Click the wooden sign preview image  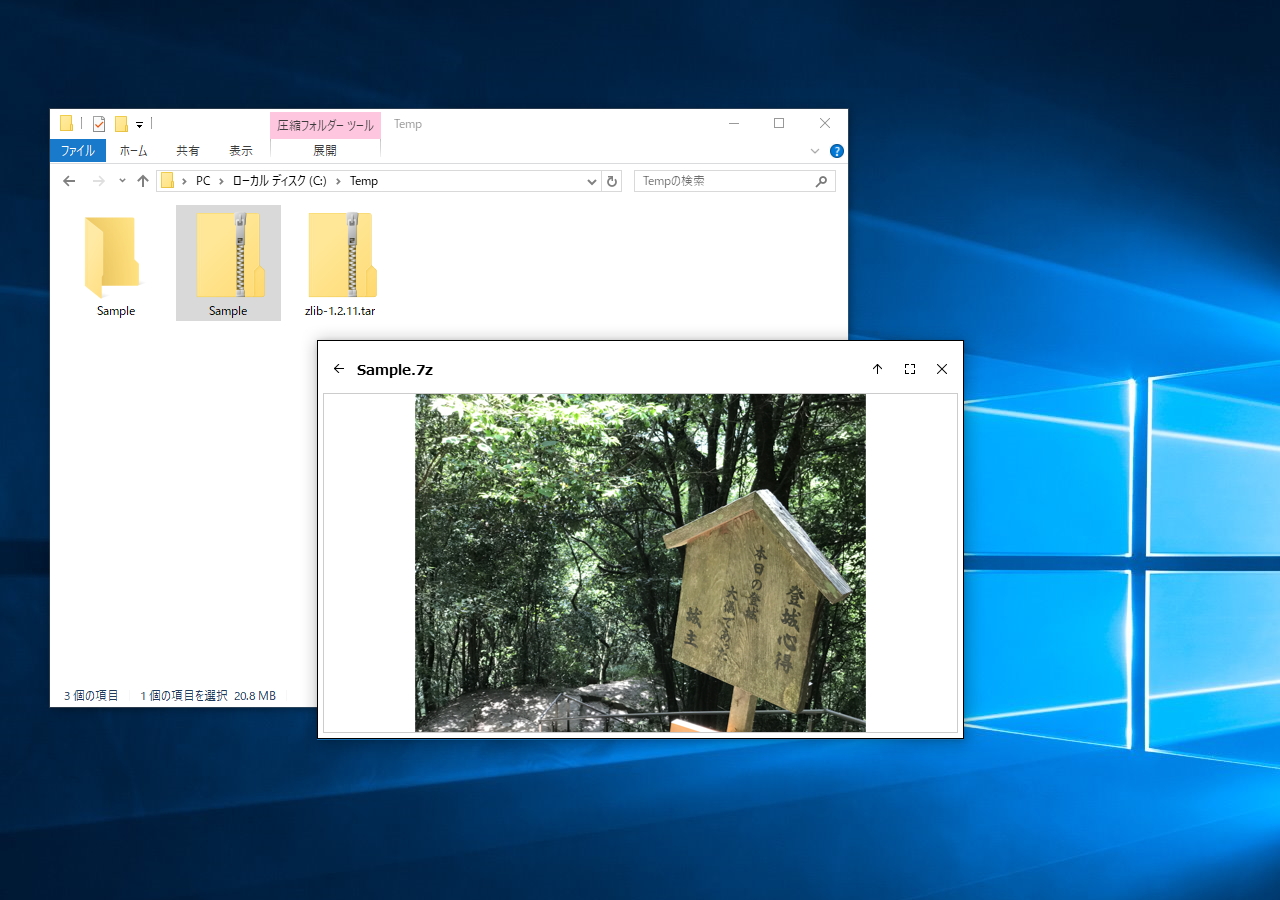640,563
